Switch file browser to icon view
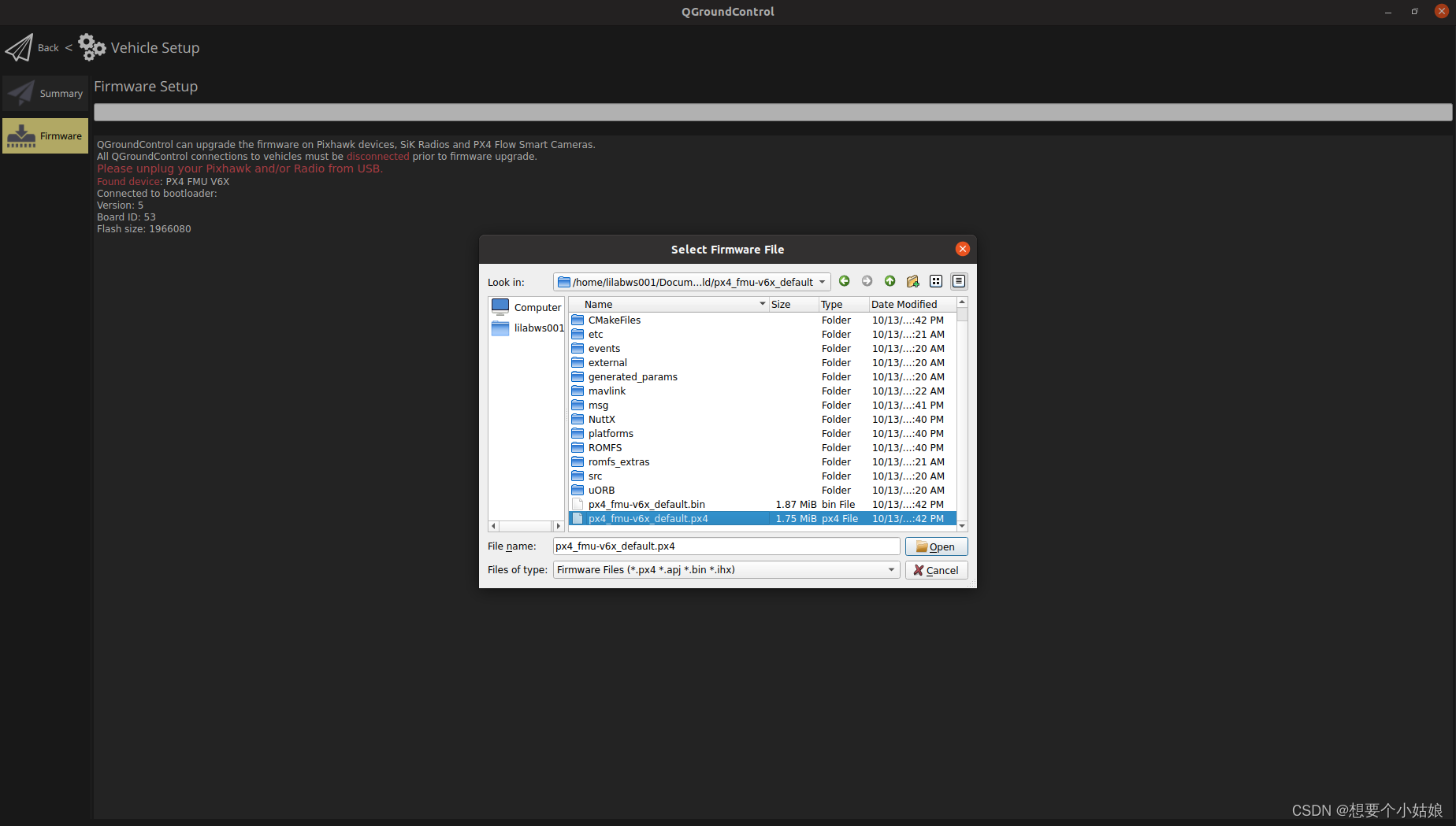 click(936, 281)
